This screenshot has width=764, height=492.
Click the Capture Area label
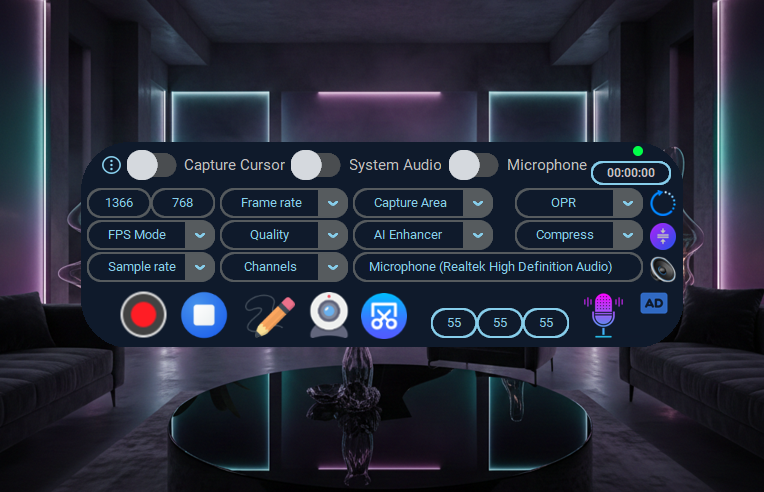point(410,203)
